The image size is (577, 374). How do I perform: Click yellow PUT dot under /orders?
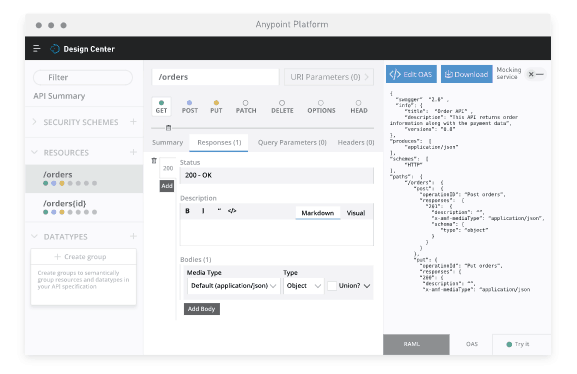tap(62, 183)
